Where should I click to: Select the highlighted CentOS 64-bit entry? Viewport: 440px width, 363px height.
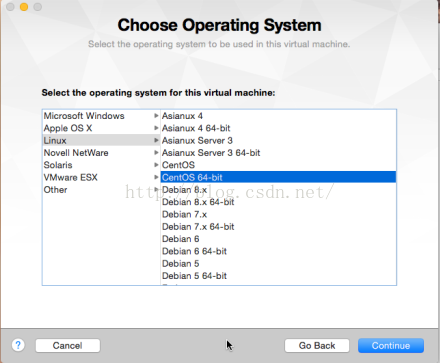278,177
